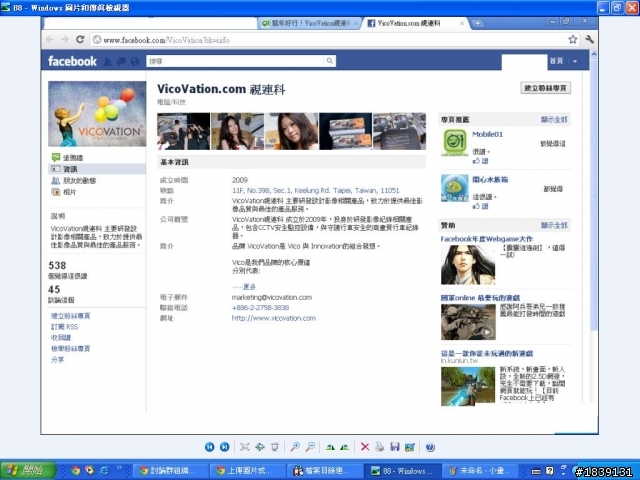
Task: Go to the previous image in viewer
Action: [209, 447]
